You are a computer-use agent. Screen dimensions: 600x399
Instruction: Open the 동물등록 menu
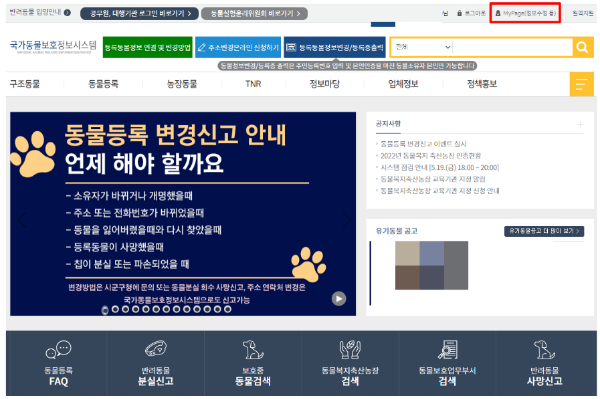coord(103,84)
